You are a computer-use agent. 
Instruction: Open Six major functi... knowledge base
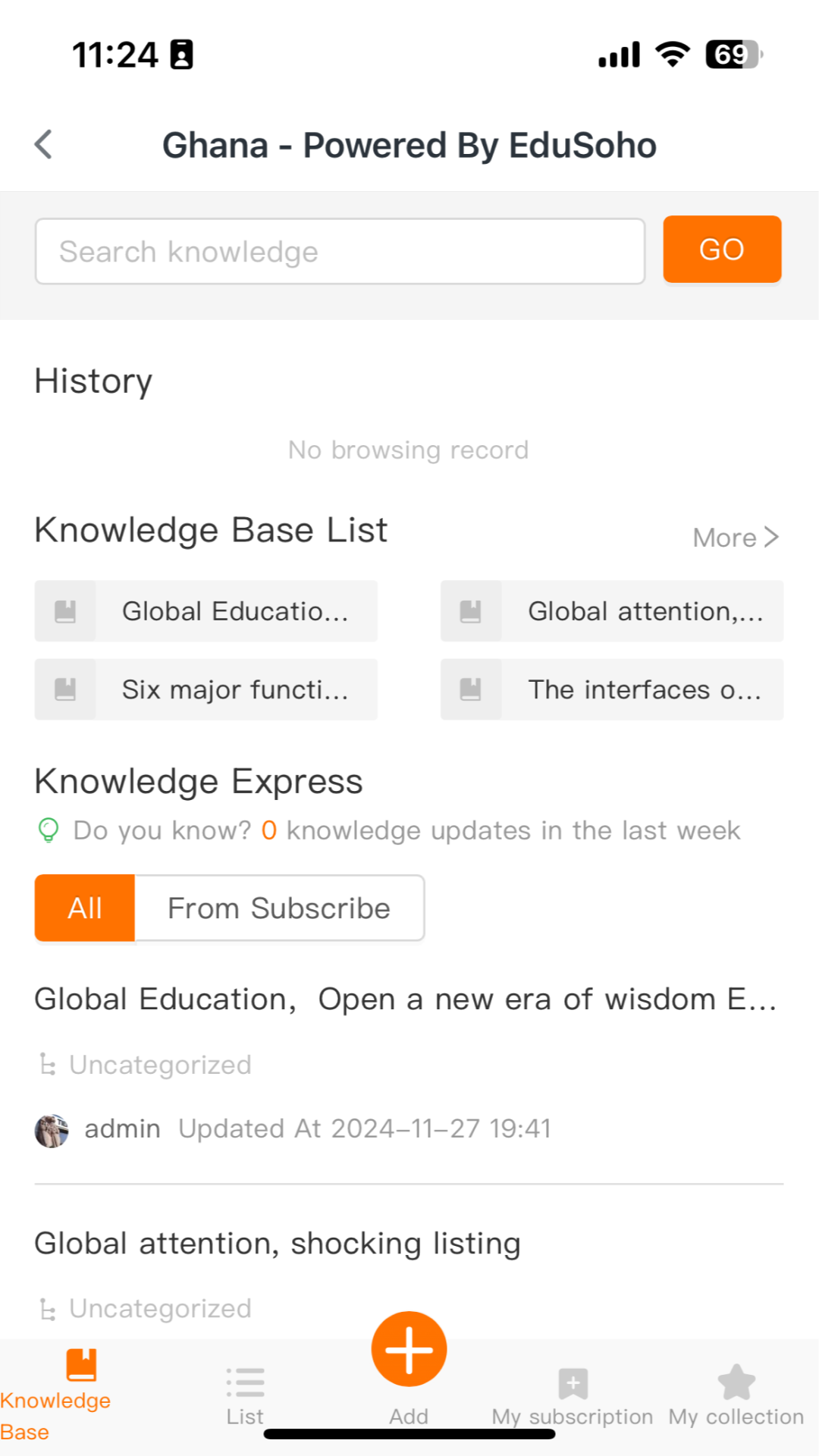pyautogui.click(x=206, y=689)
